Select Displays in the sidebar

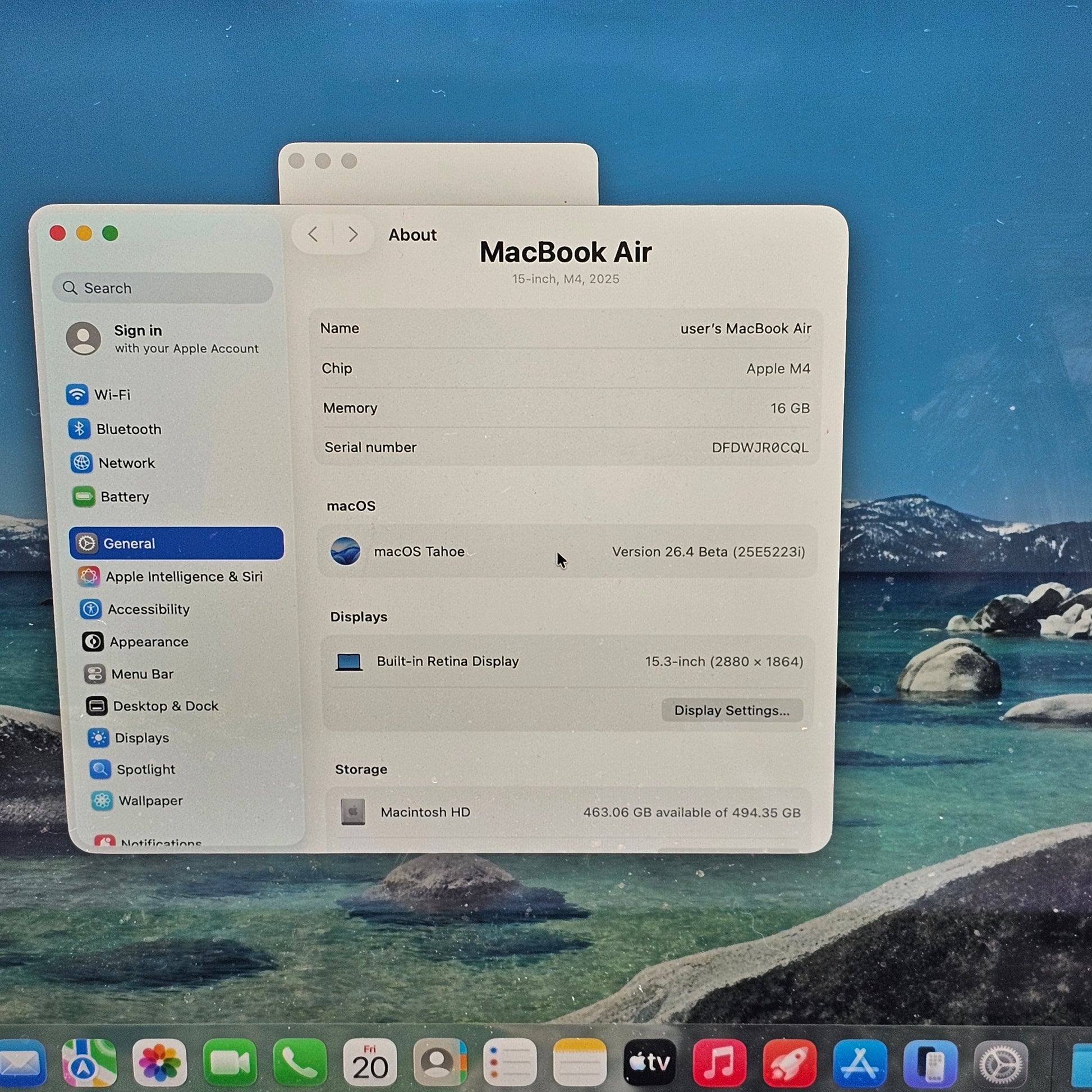[141, 737]
